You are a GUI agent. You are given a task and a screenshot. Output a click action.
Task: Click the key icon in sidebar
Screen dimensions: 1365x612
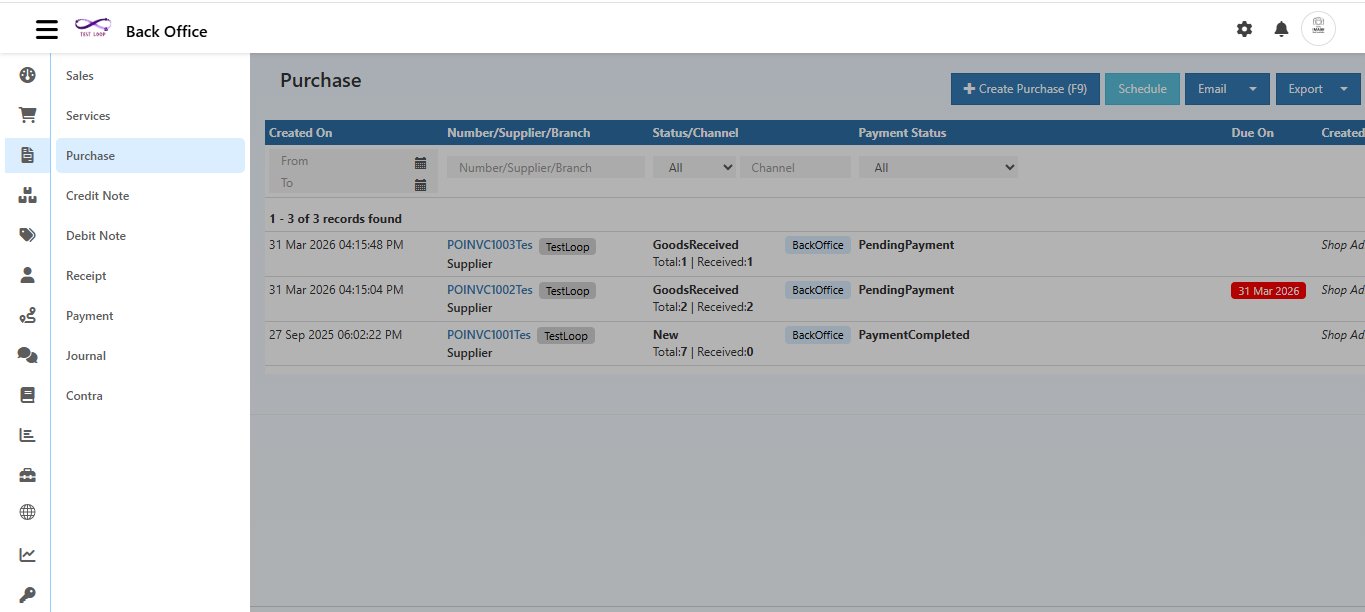point(27,595)
